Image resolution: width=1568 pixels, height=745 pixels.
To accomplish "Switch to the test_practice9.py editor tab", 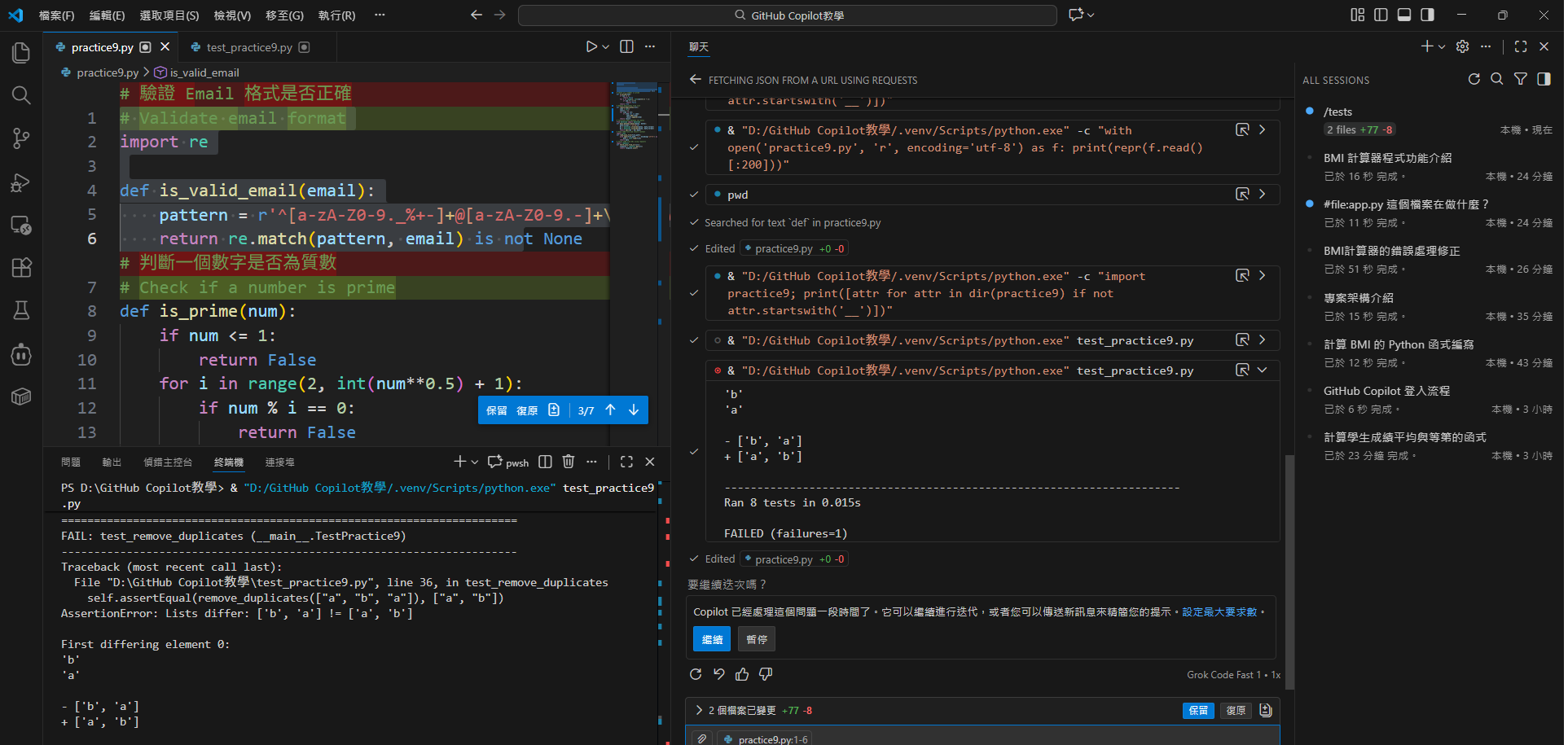I will 249,47.
